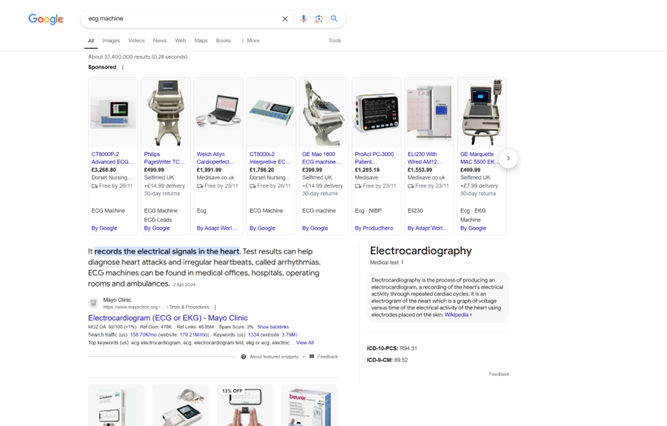Follow the Wikipedia link in knowledge panel

click(457, 315)
